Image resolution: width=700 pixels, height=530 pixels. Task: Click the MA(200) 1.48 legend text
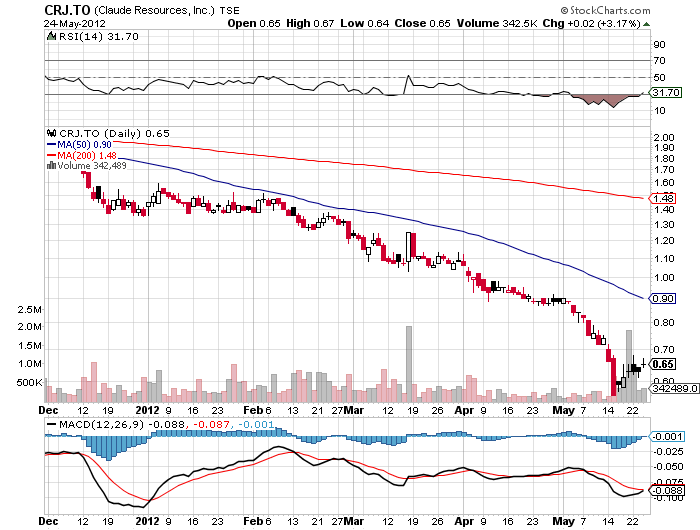[87, 155]
